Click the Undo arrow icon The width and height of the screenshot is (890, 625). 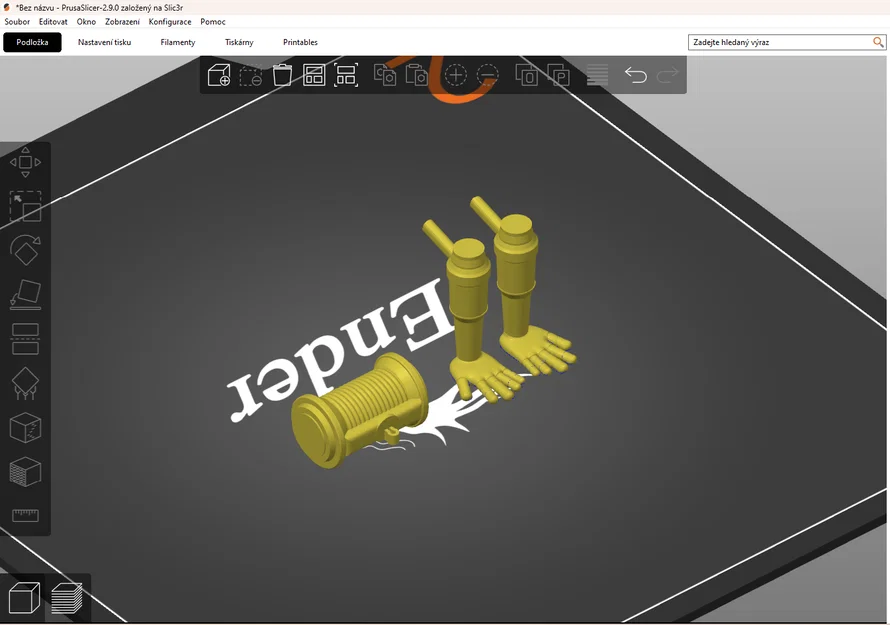click(636, 75)
